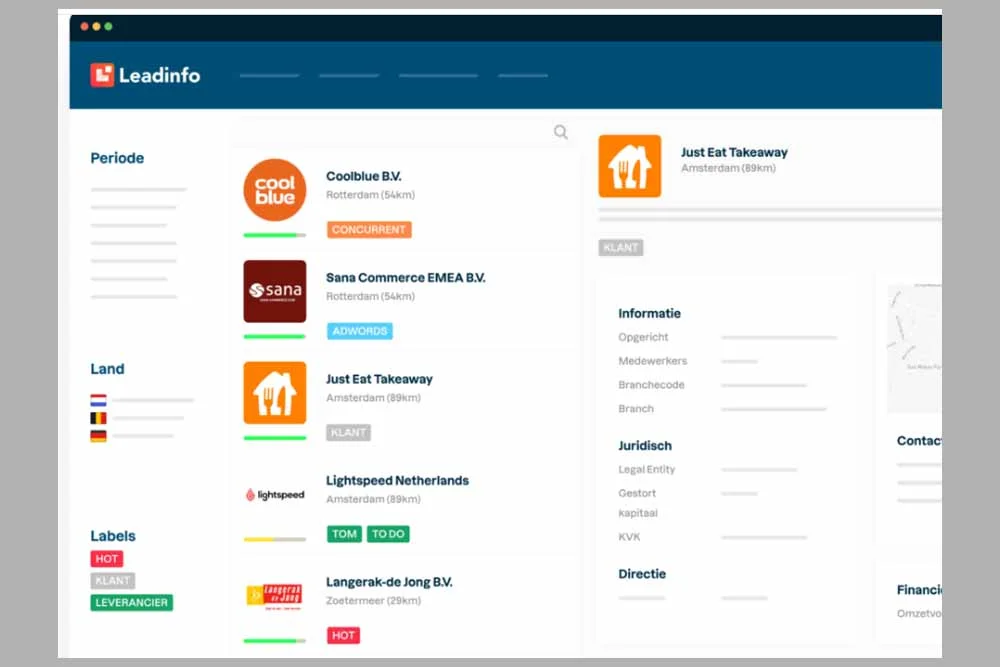Screen dimensions: 1000x667
Task: Open Lightspeed Netherlands company name
Action: click(x=397, y=481)
